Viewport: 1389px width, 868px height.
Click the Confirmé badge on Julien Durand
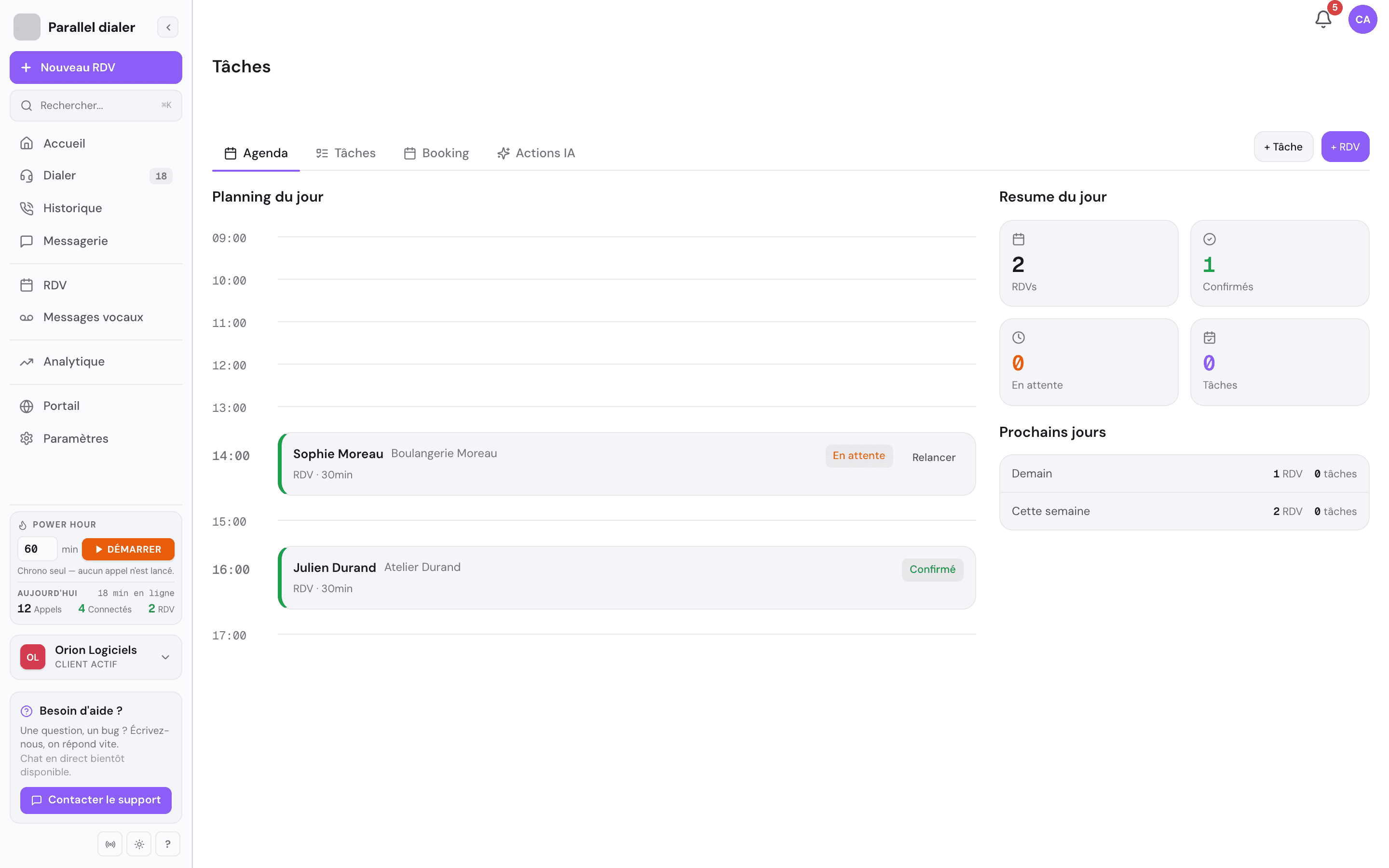(x=932, y=570)
